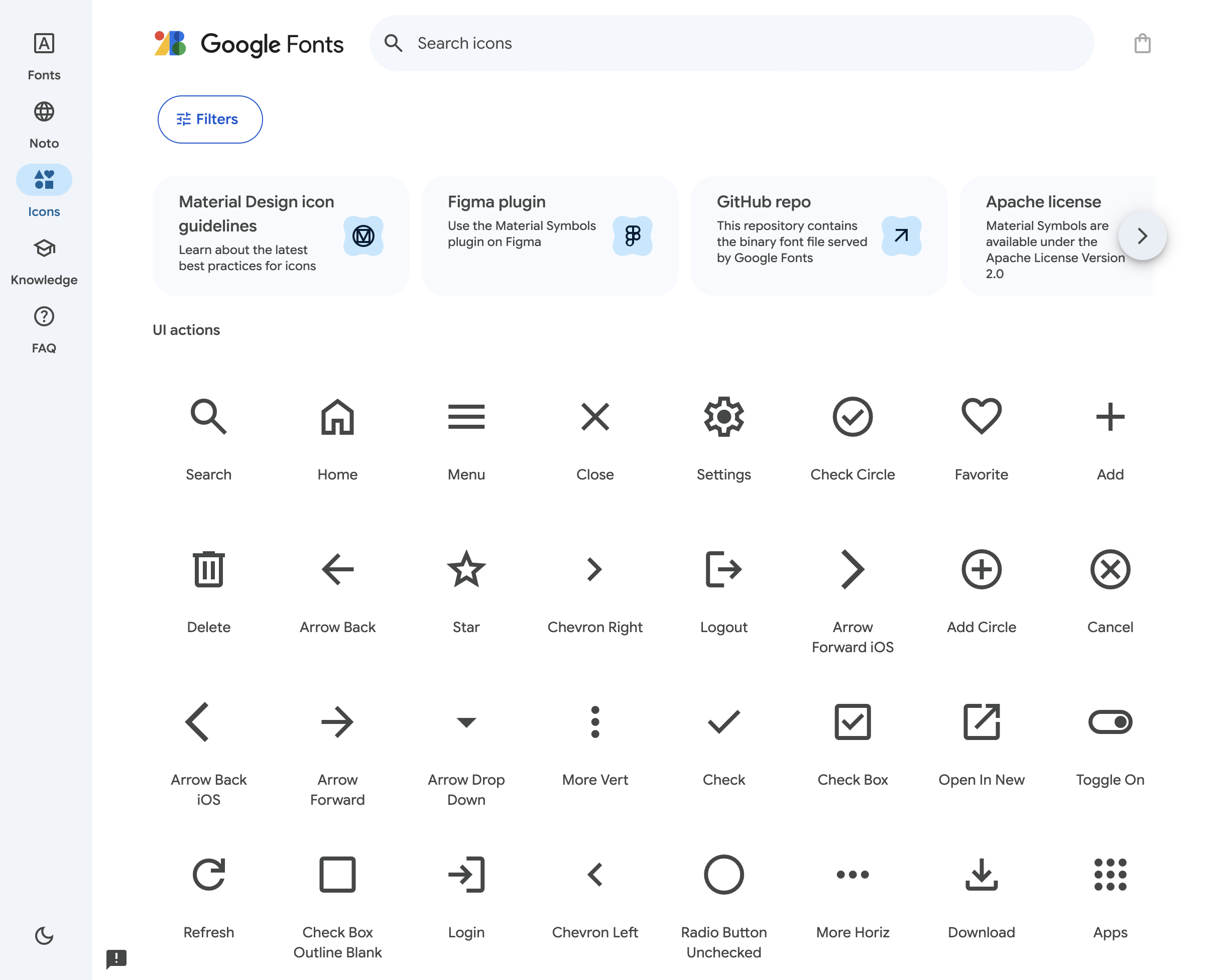
Task: Select the Refresh icon
Action: coord(208,875)
